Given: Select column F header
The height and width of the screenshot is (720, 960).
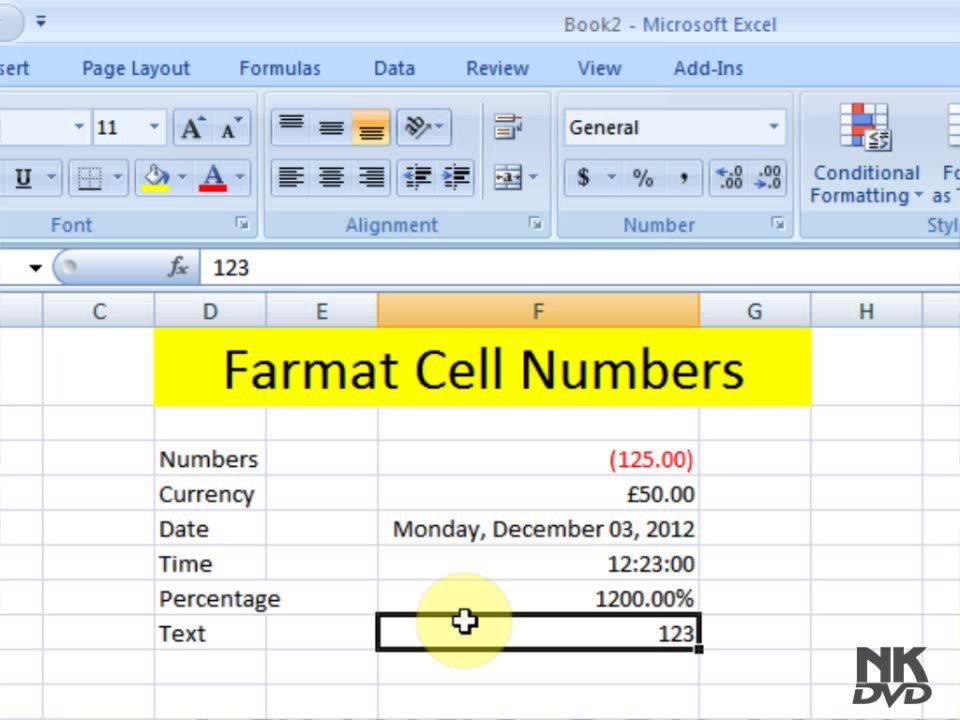Looking at the screenshot, I should tap(538, 311).
